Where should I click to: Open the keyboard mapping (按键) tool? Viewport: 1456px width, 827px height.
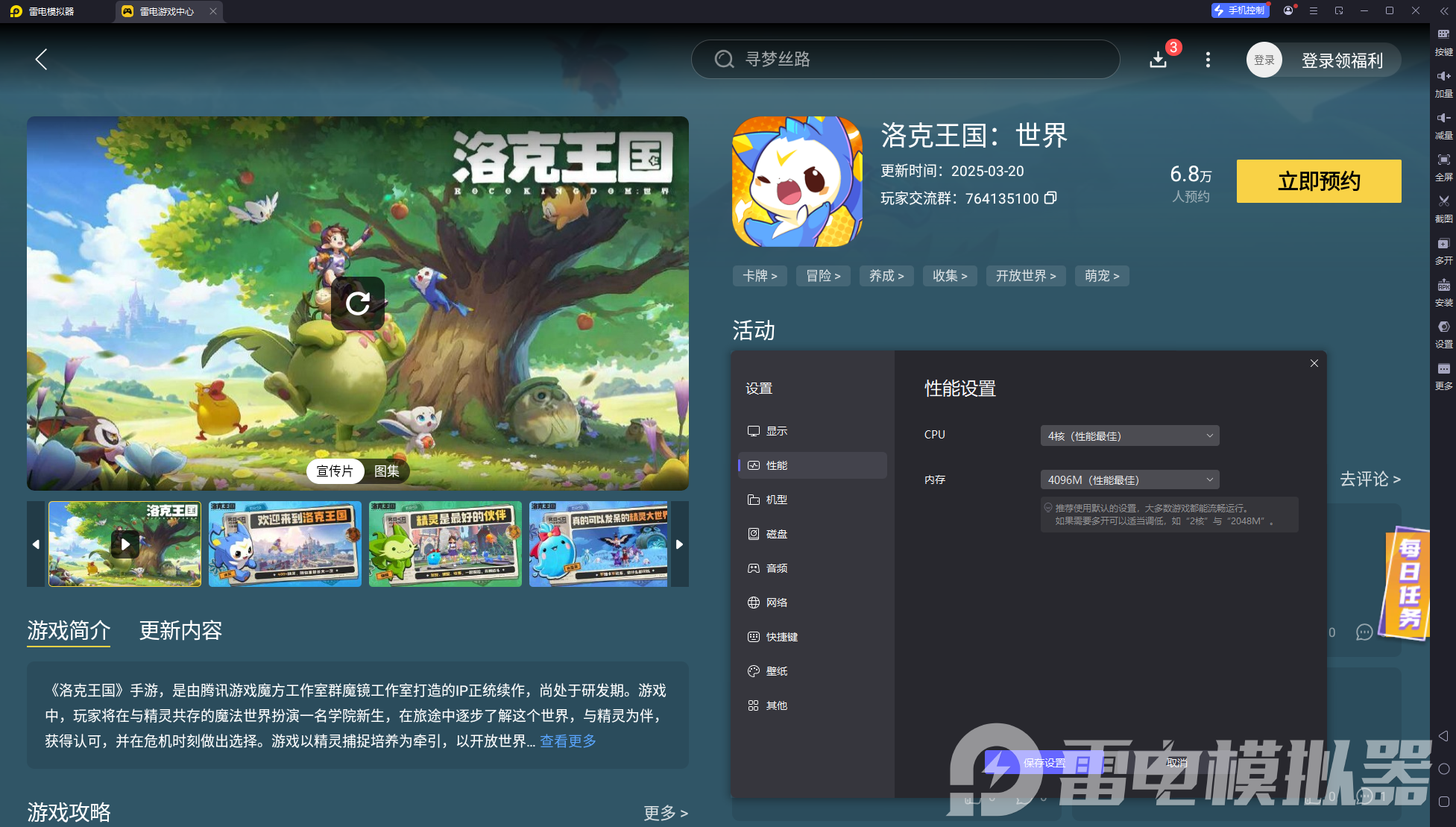point(1443,41)
